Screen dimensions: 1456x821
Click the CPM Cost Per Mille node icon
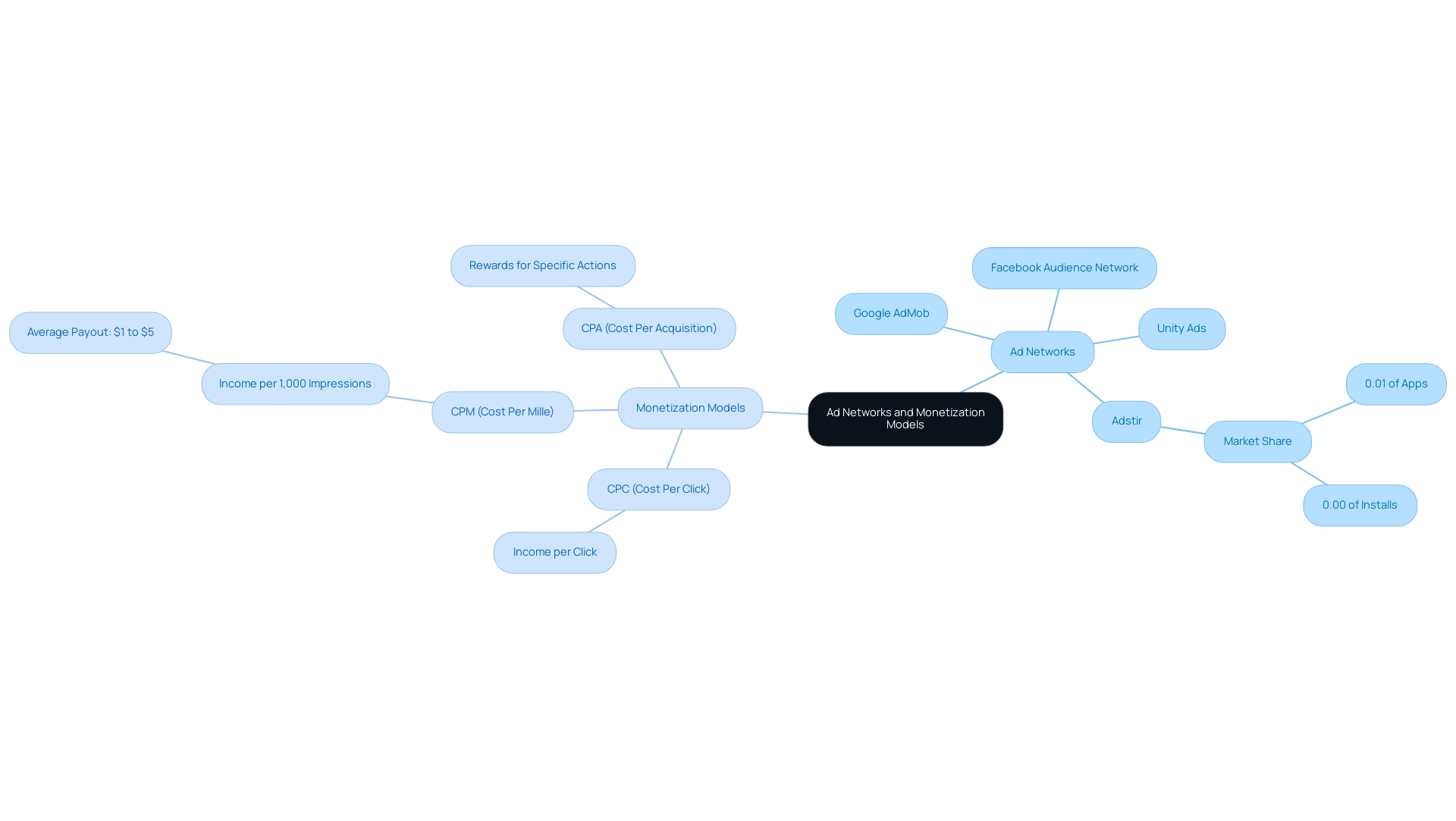pyautogui.click(x=502, y=411)
